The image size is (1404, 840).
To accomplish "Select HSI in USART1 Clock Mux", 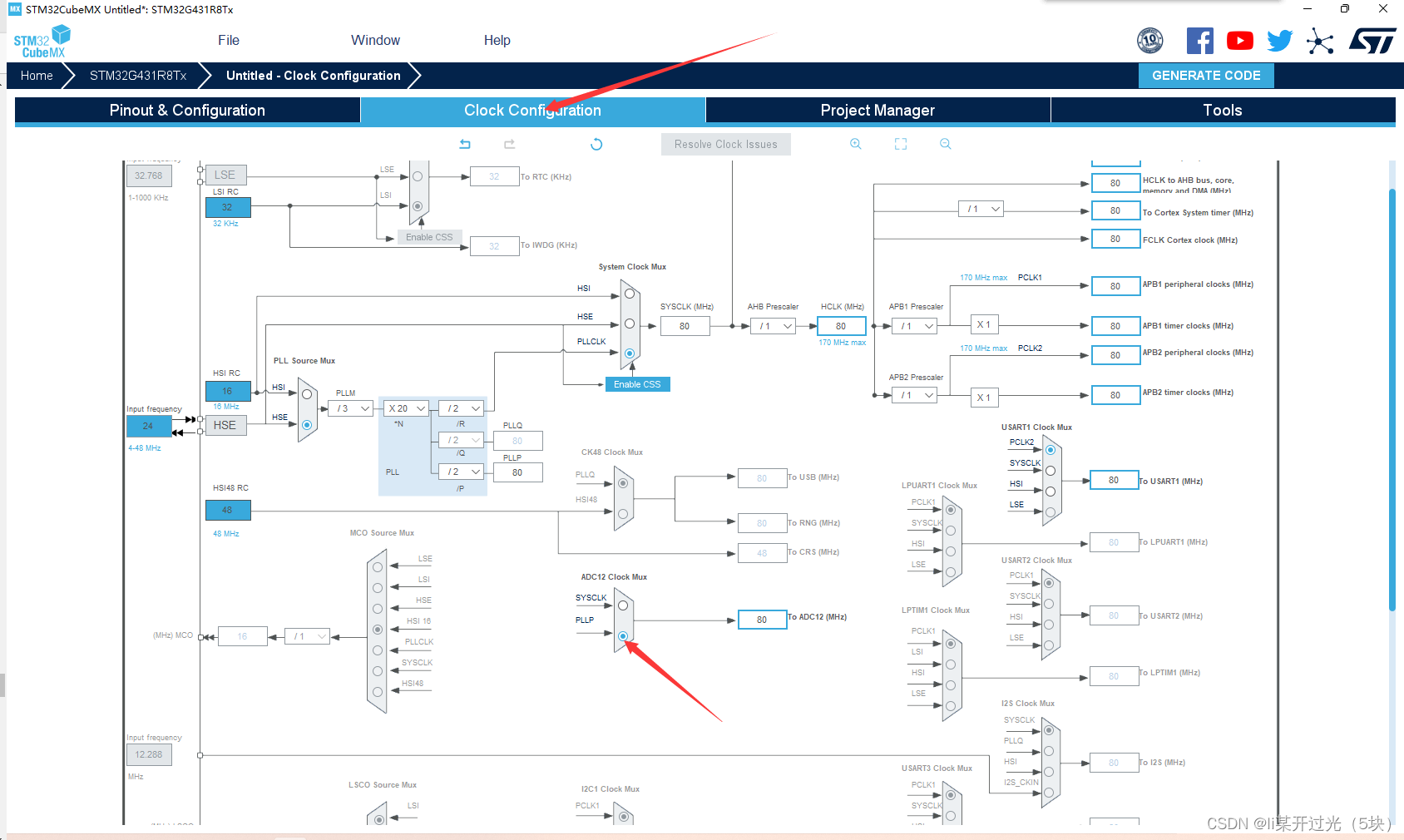I will [x=1051, y=492].
